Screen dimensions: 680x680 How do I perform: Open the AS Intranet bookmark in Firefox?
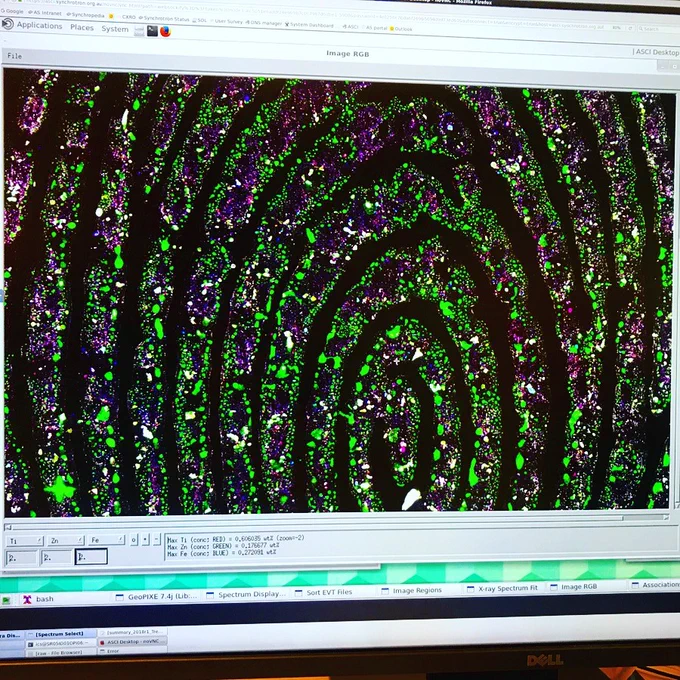click(46, 13)
